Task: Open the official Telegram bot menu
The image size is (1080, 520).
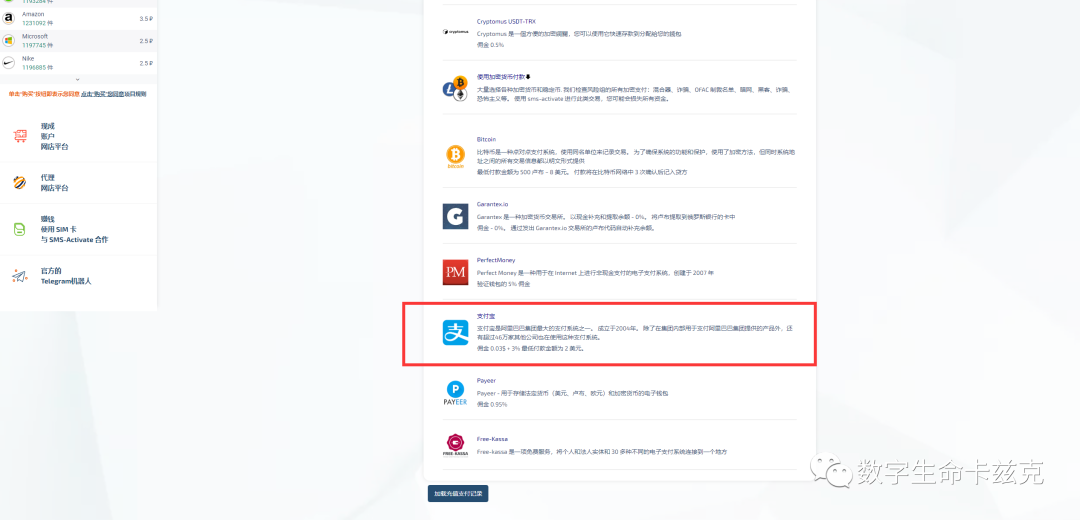Action: [66, 276]
